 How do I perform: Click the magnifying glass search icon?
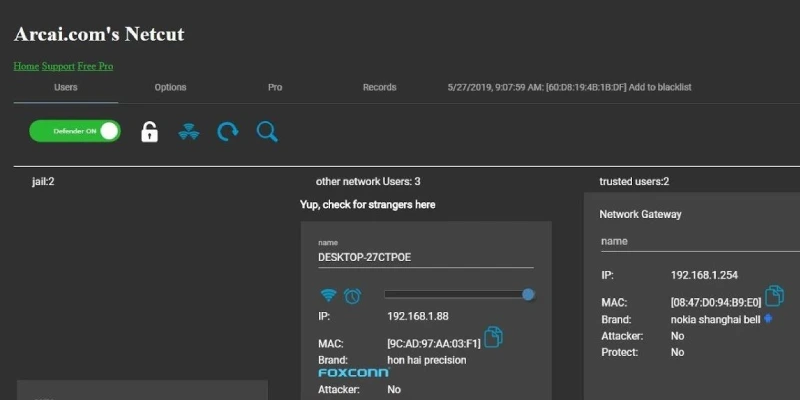267,131
